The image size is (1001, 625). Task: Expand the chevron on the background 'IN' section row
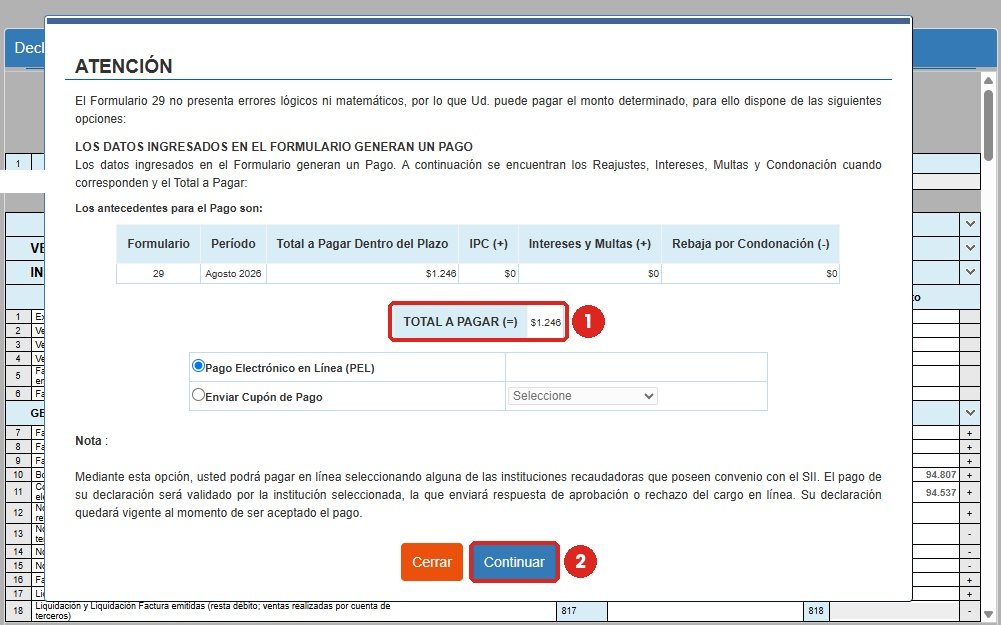click(x=970, y=272)
